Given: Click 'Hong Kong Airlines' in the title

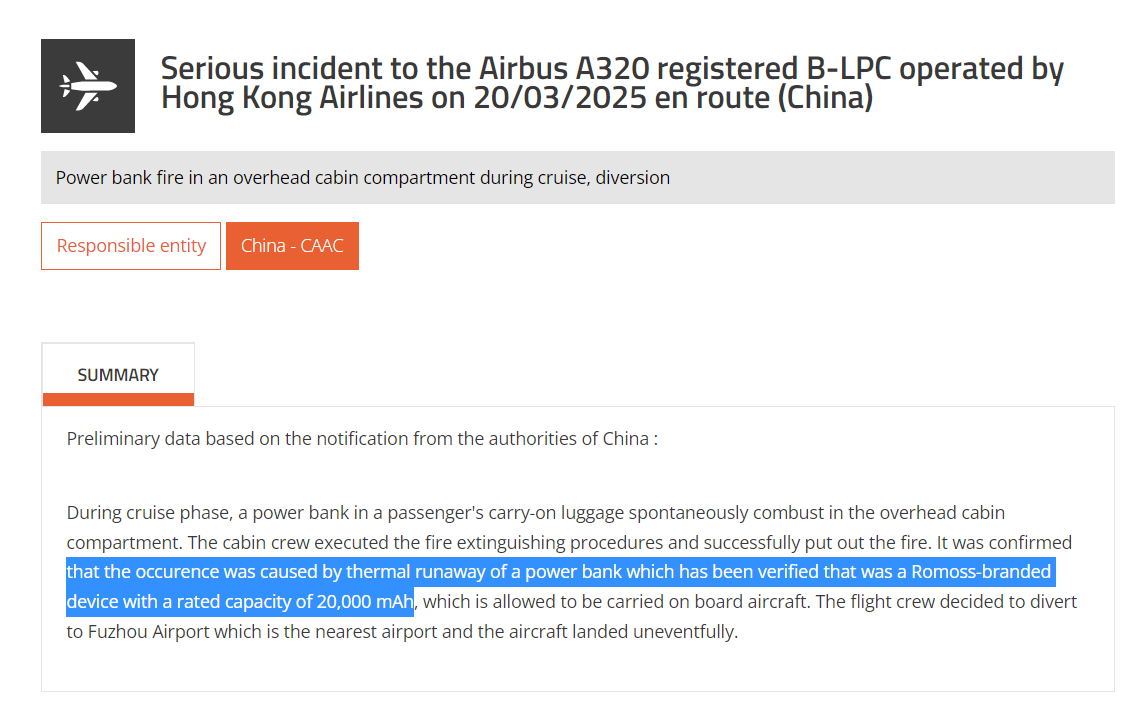Looking at the screenshot, I should (x=292, y=97).
